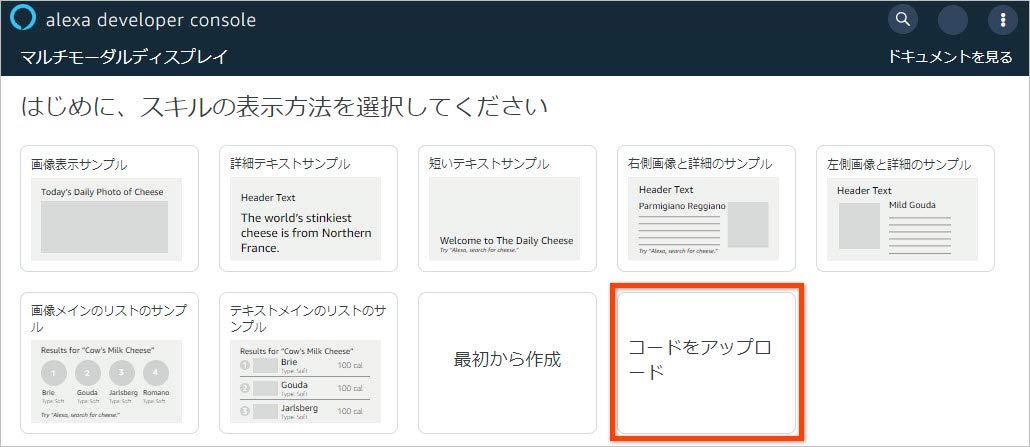This screenshot has height=447, width=1030.
Task: Pick the テキストメインのリストのサンプル card
Action: pyautogui.click(x=308, y=362)
